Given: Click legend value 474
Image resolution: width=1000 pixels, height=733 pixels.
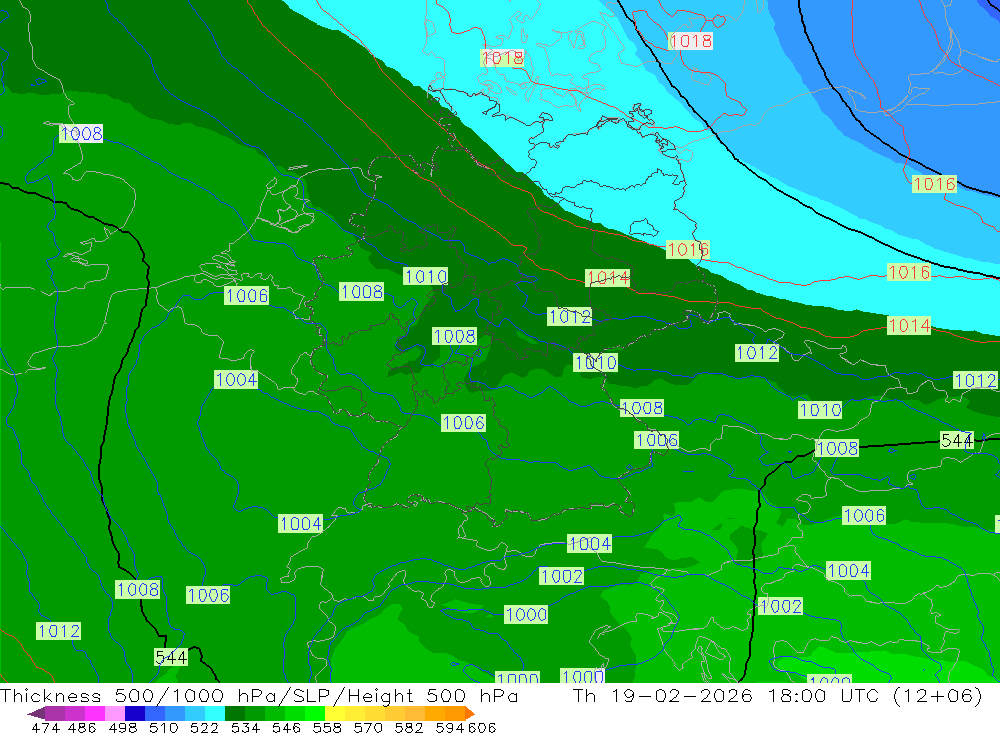Looking at the screenshot, I should pos(45,727).
